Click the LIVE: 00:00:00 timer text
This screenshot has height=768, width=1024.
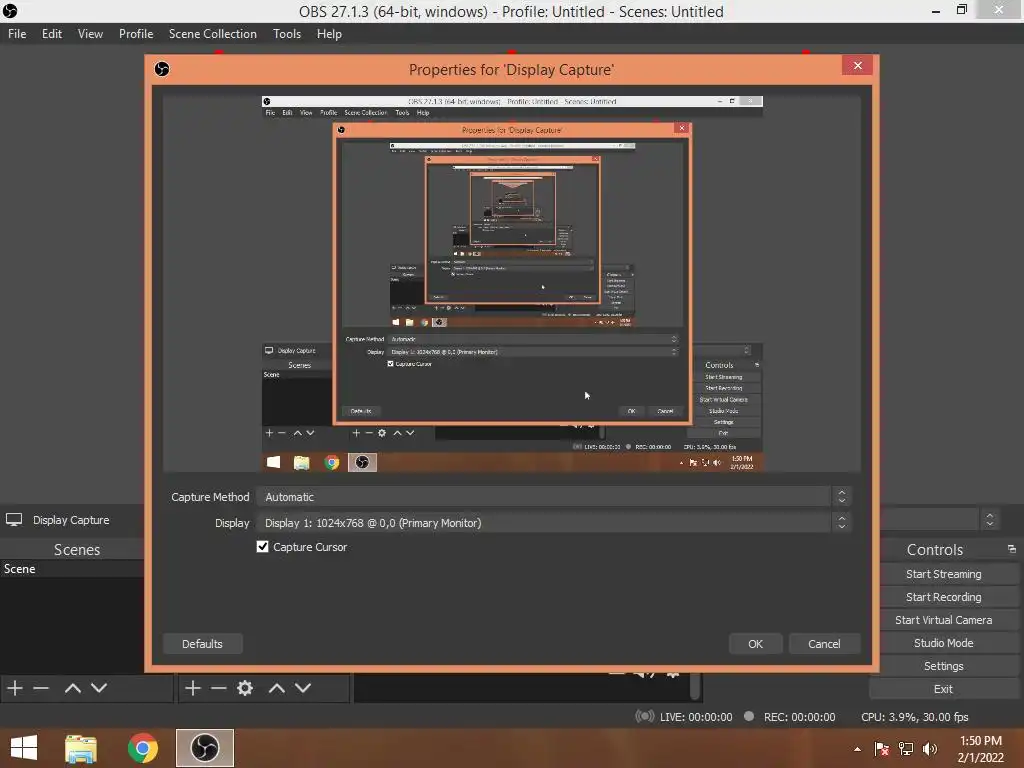click(696, 717)
